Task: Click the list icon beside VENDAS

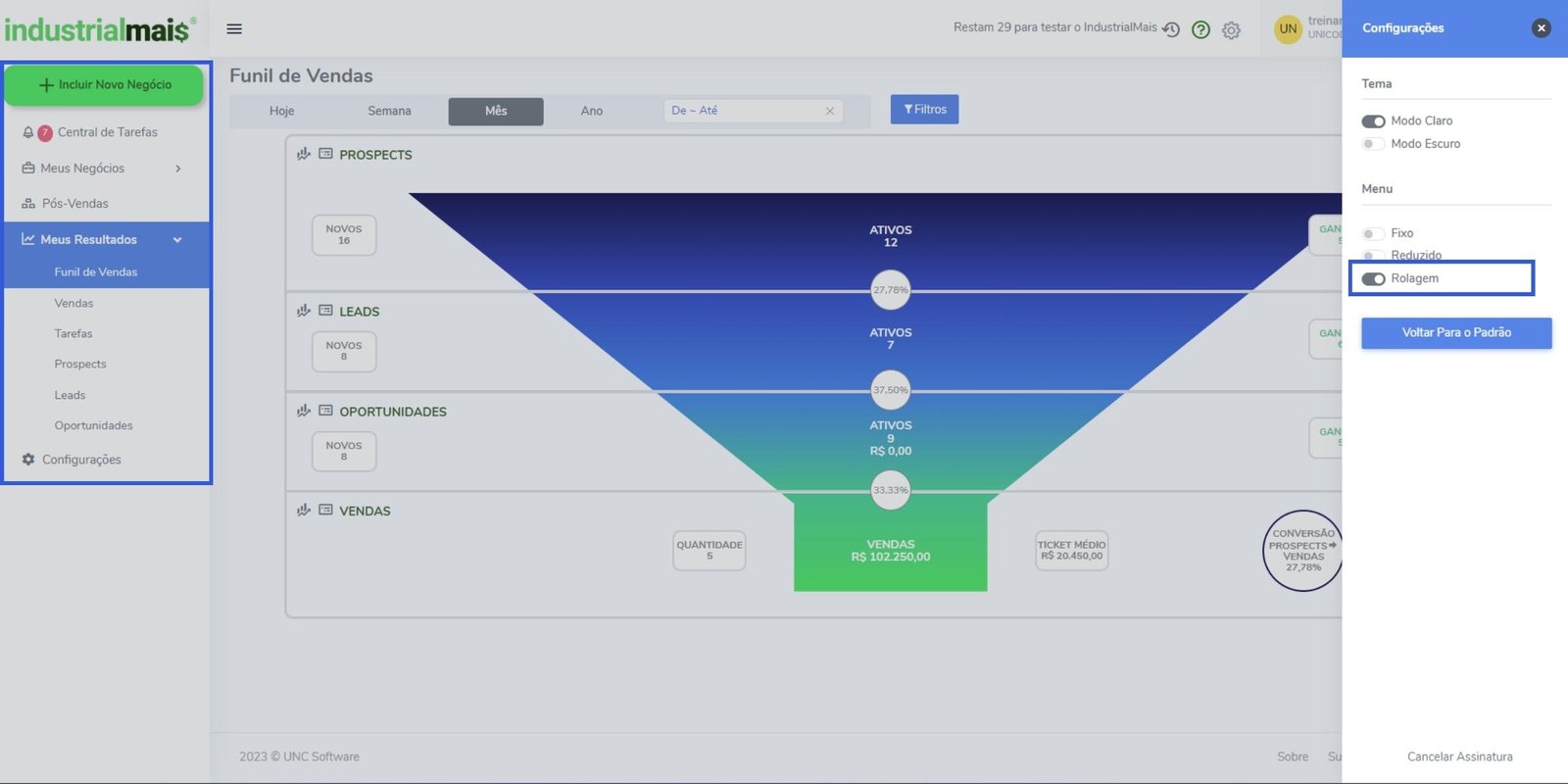Action: pos(325,510)
